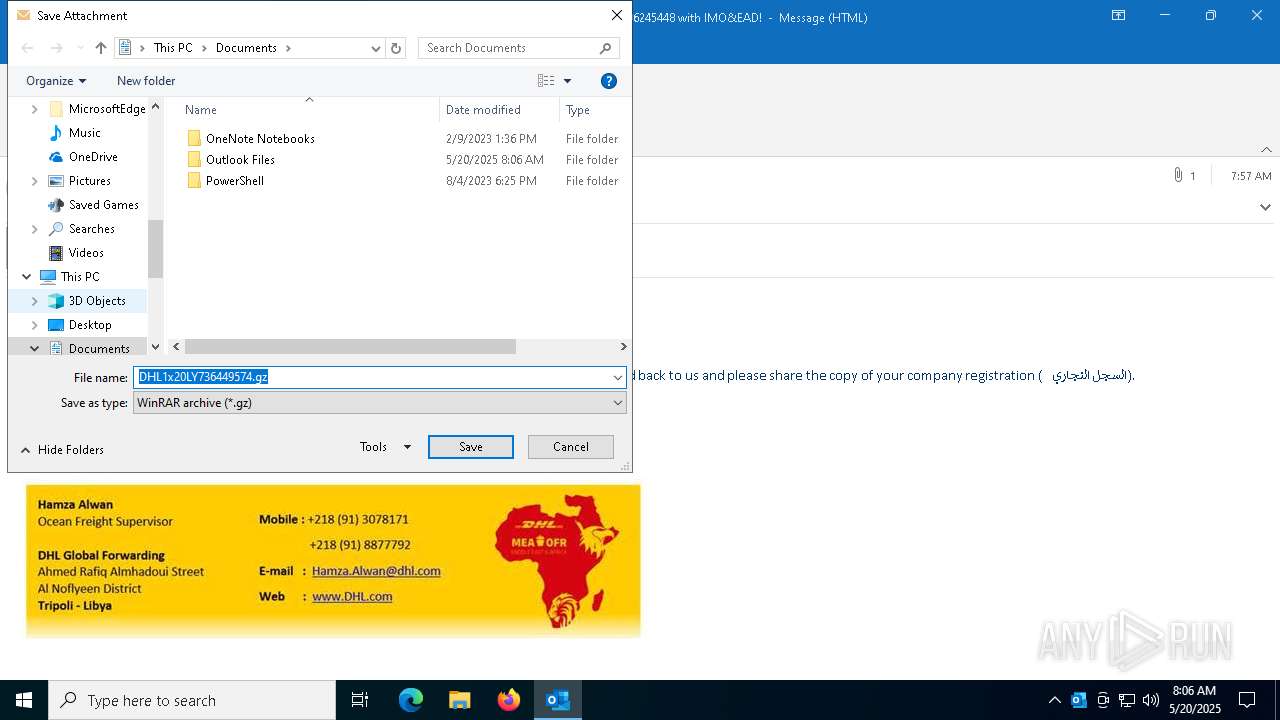Select OneDrive in navigation pane
Screen dimensions: 1280x720
pyautogui.click(x=83, y=157)
